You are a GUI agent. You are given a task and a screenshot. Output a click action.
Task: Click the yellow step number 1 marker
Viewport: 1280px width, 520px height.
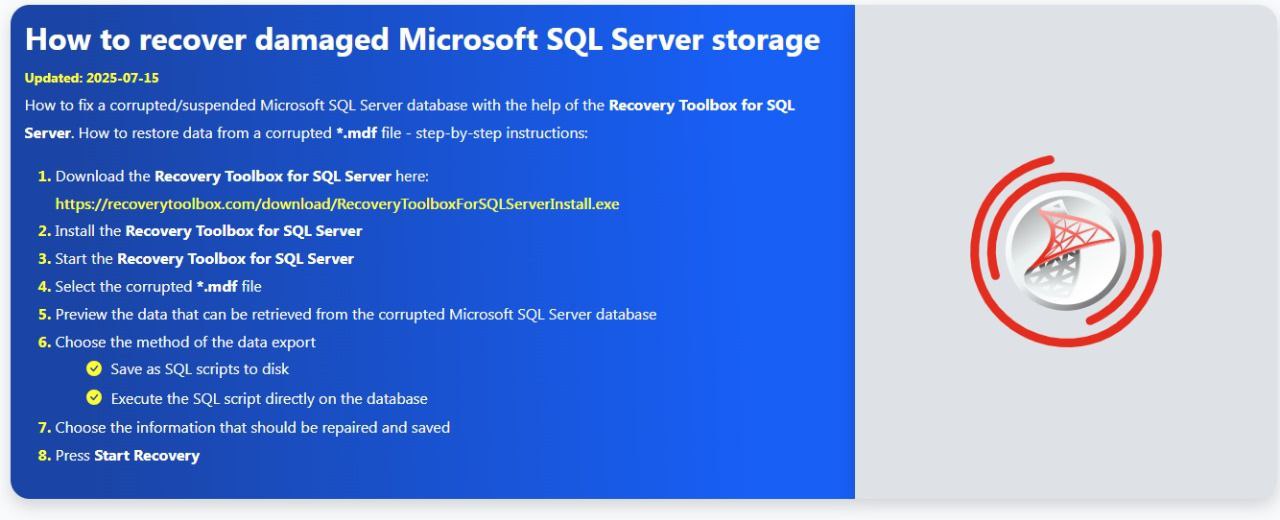pos(45,176)
